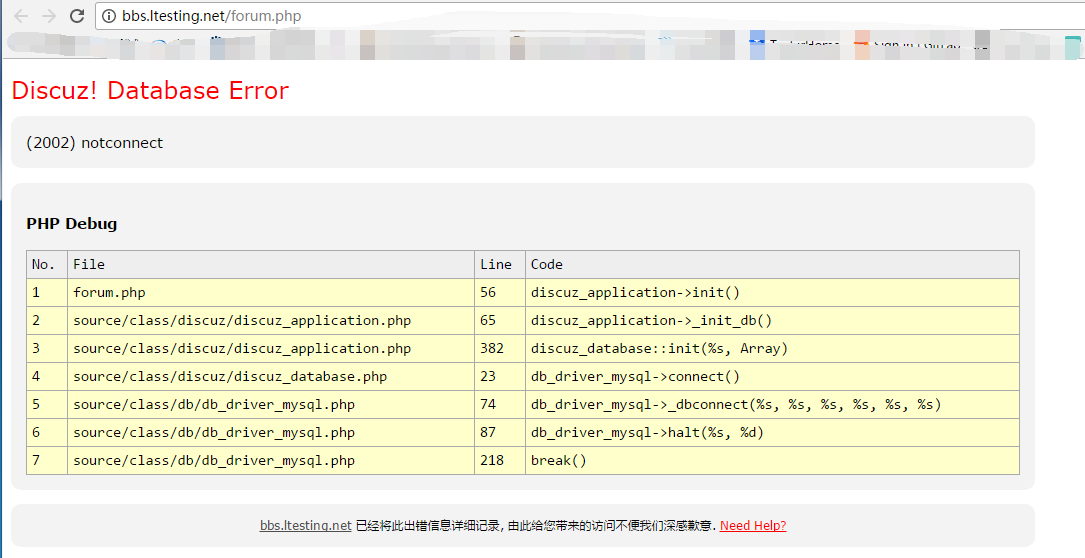This screenshot has height=558, width=1085.
Task: Select the Chinese apology text in footer
Action: (536, 525)
